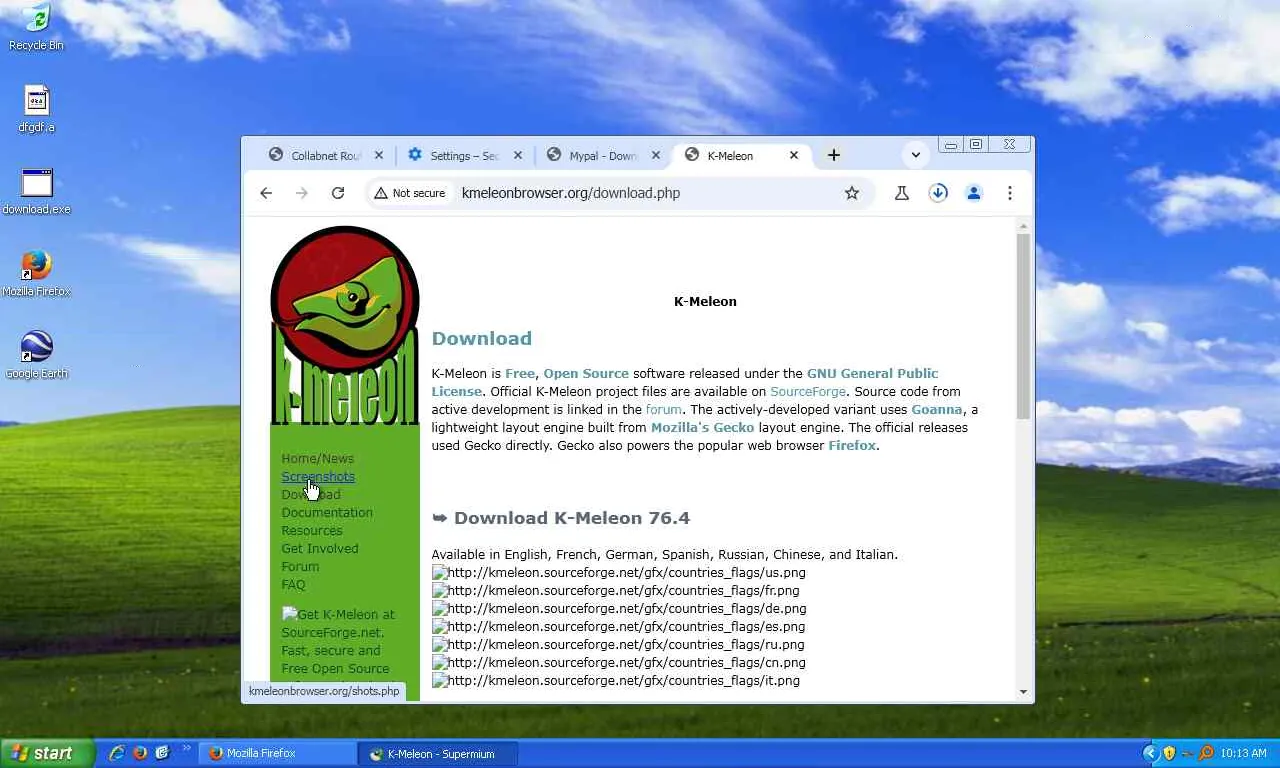The image size is (1280, 768).
Task: Follow the lowercase forum link in paragraph
Action: [664, 409]
